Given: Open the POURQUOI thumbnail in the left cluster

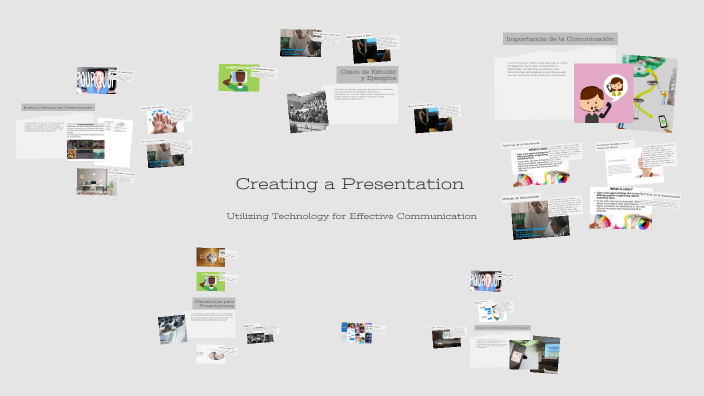Looking at the screenshot, I should [96, 80].
